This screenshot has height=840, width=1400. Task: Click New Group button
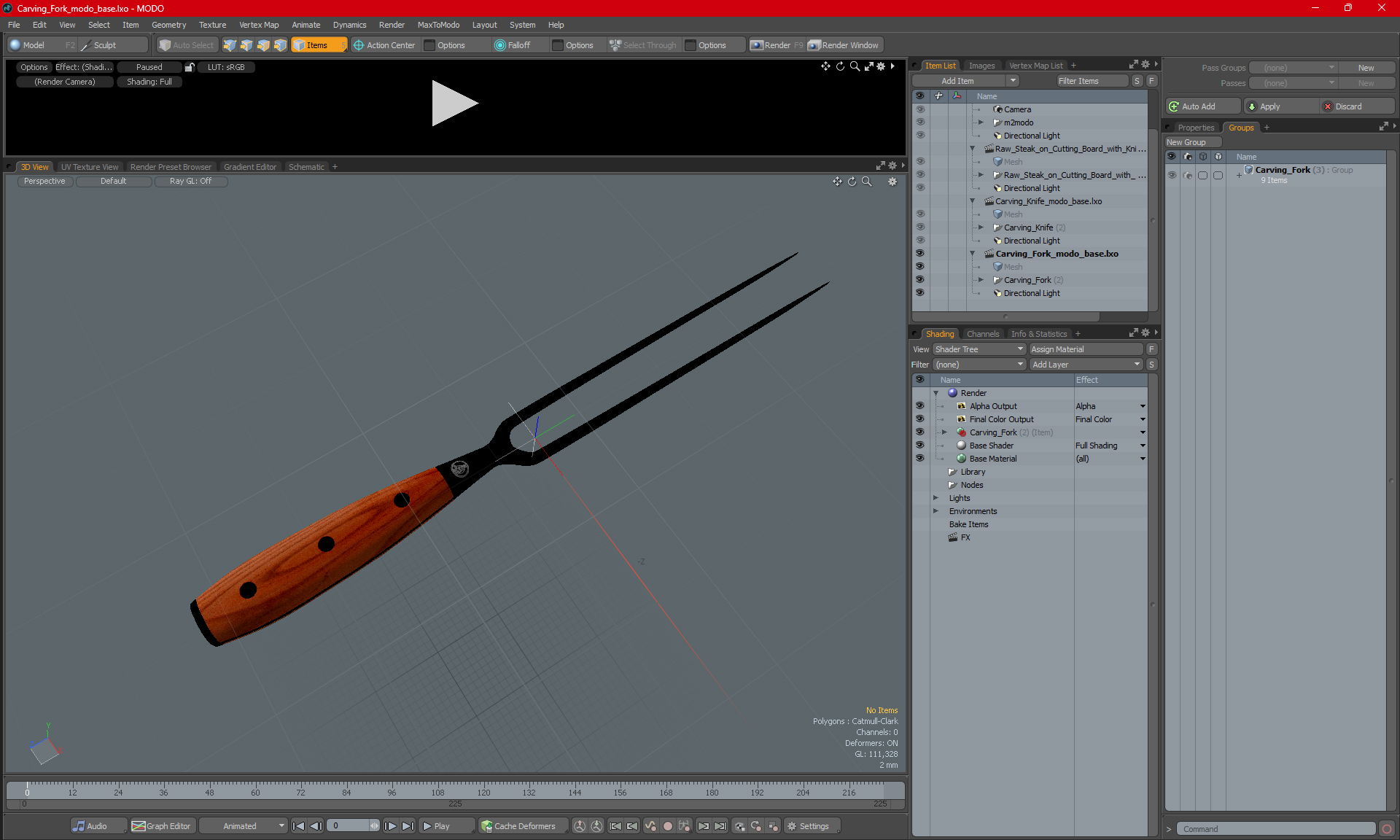[1193, 142]
